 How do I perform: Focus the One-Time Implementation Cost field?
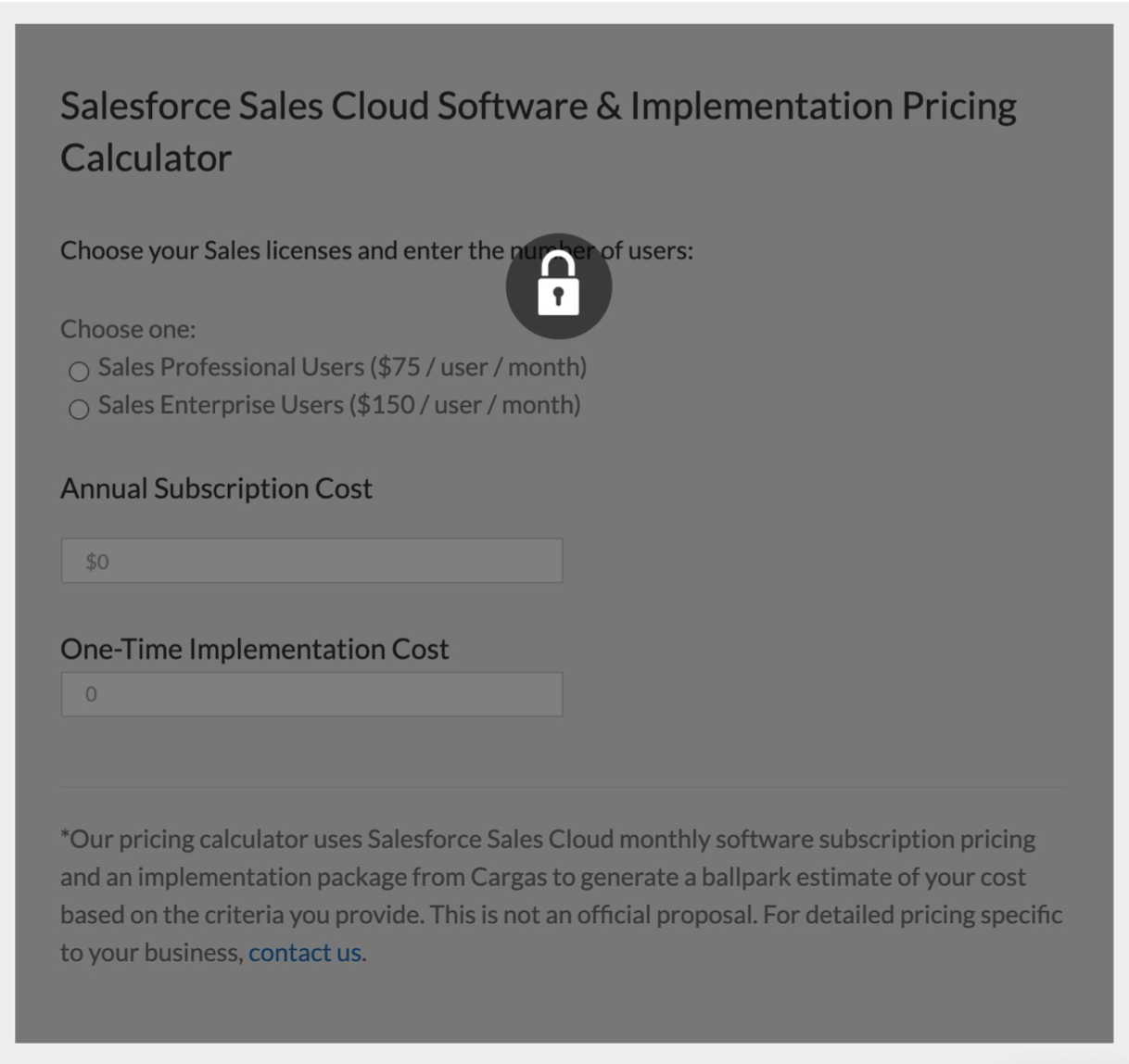coord(311,694)
